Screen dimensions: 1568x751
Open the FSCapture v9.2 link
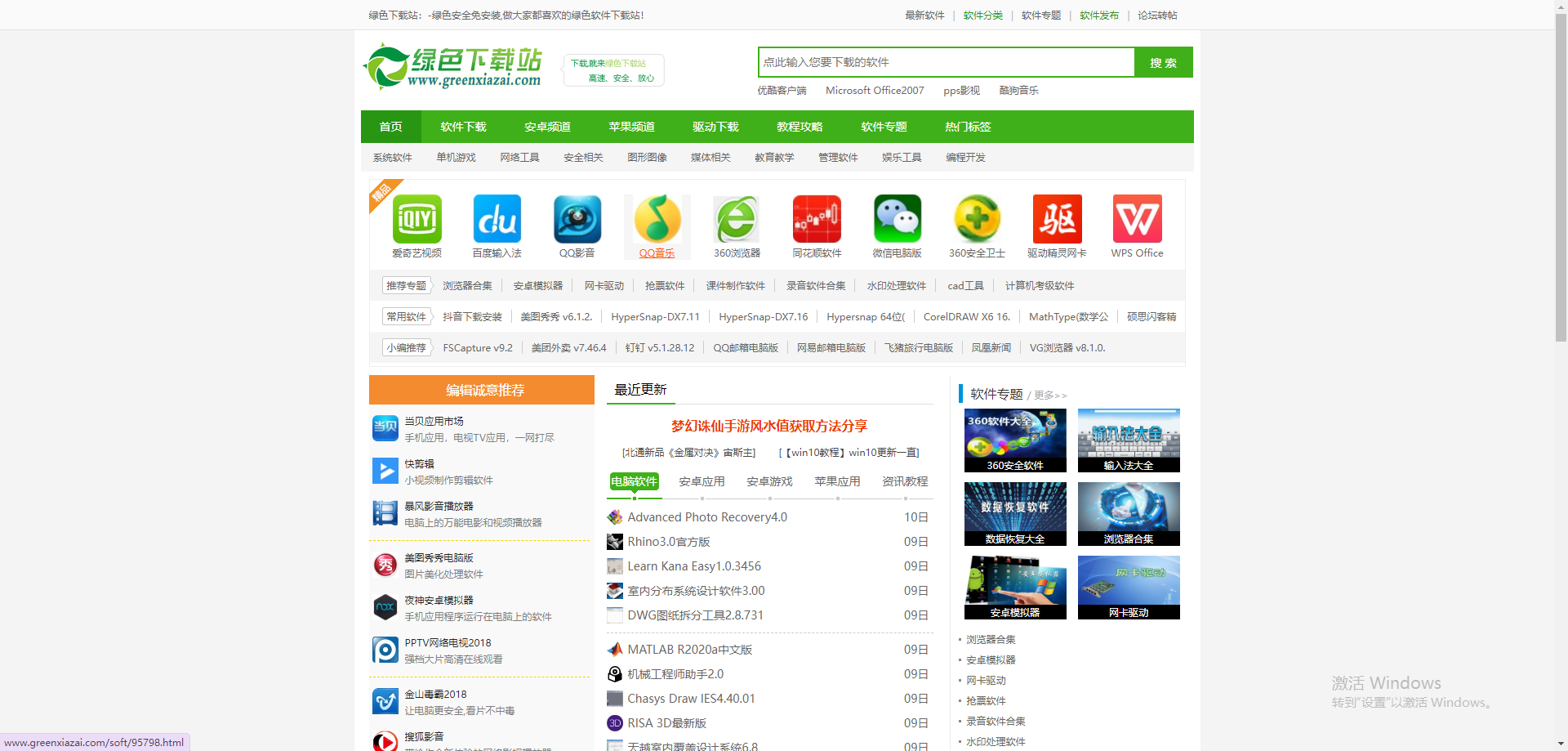point(478,348)
